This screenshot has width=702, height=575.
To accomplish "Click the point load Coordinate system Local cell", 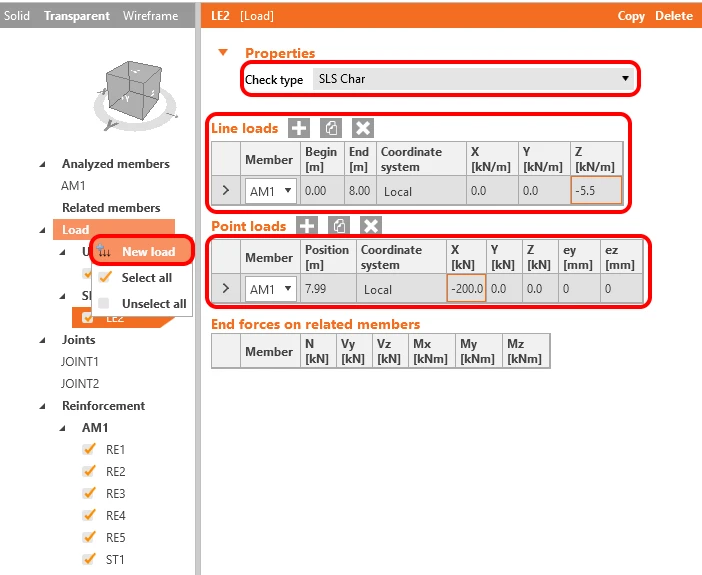I will (401, 288).
